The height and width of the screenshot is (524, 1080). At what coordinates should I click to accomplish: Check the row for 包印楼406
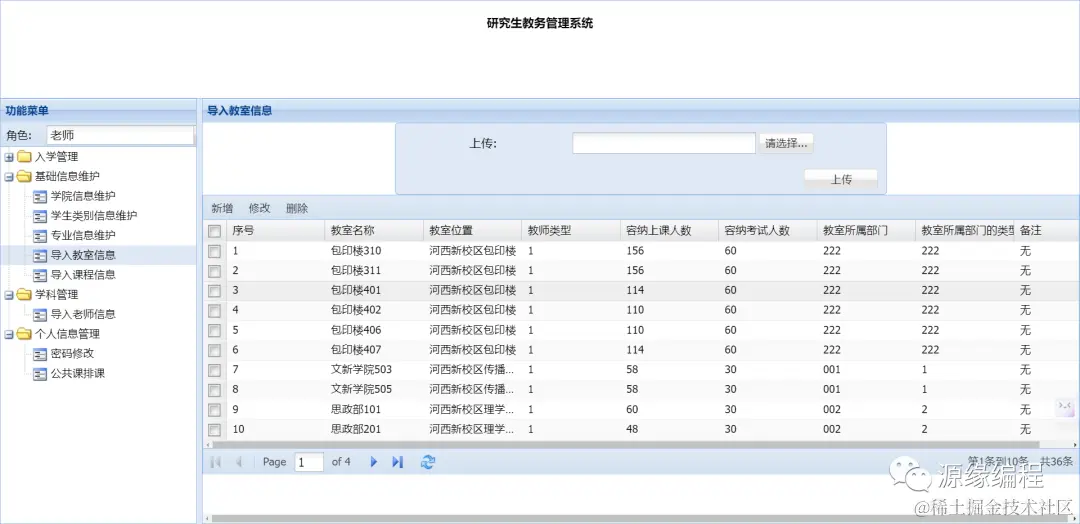215,331
